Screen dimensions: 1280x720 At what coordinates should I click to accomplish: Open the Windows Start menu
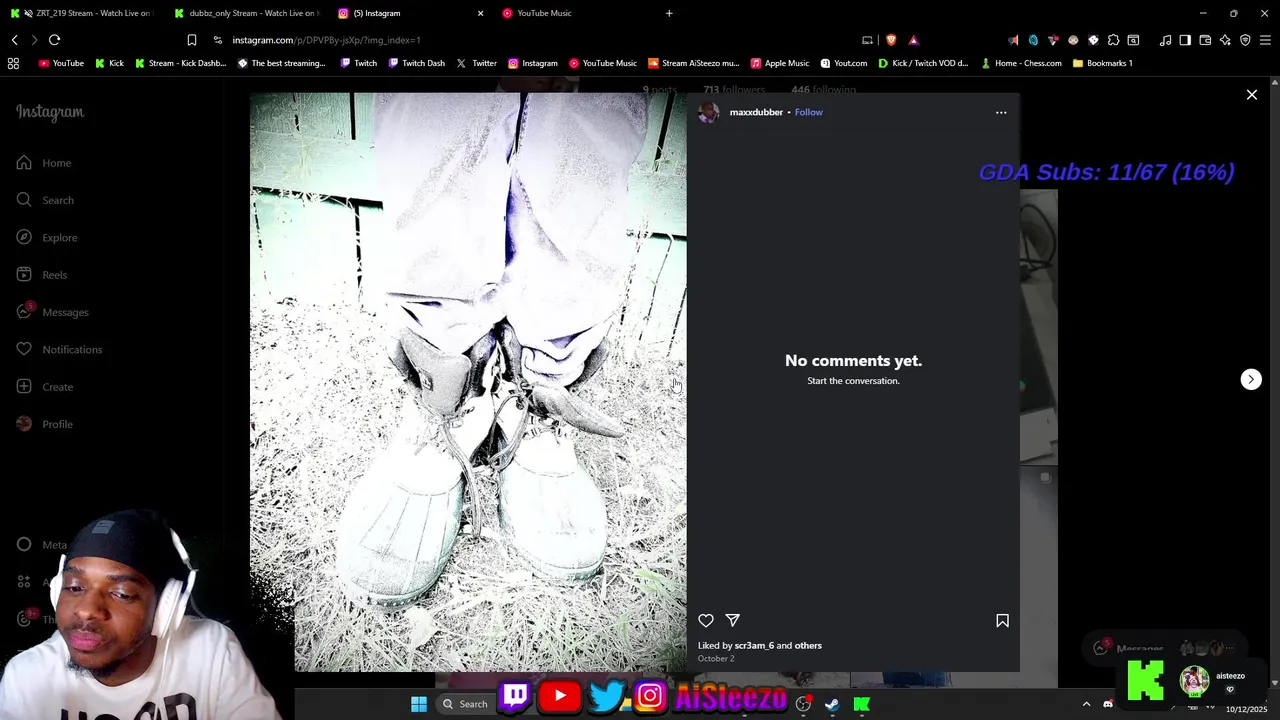coord(419,704)
